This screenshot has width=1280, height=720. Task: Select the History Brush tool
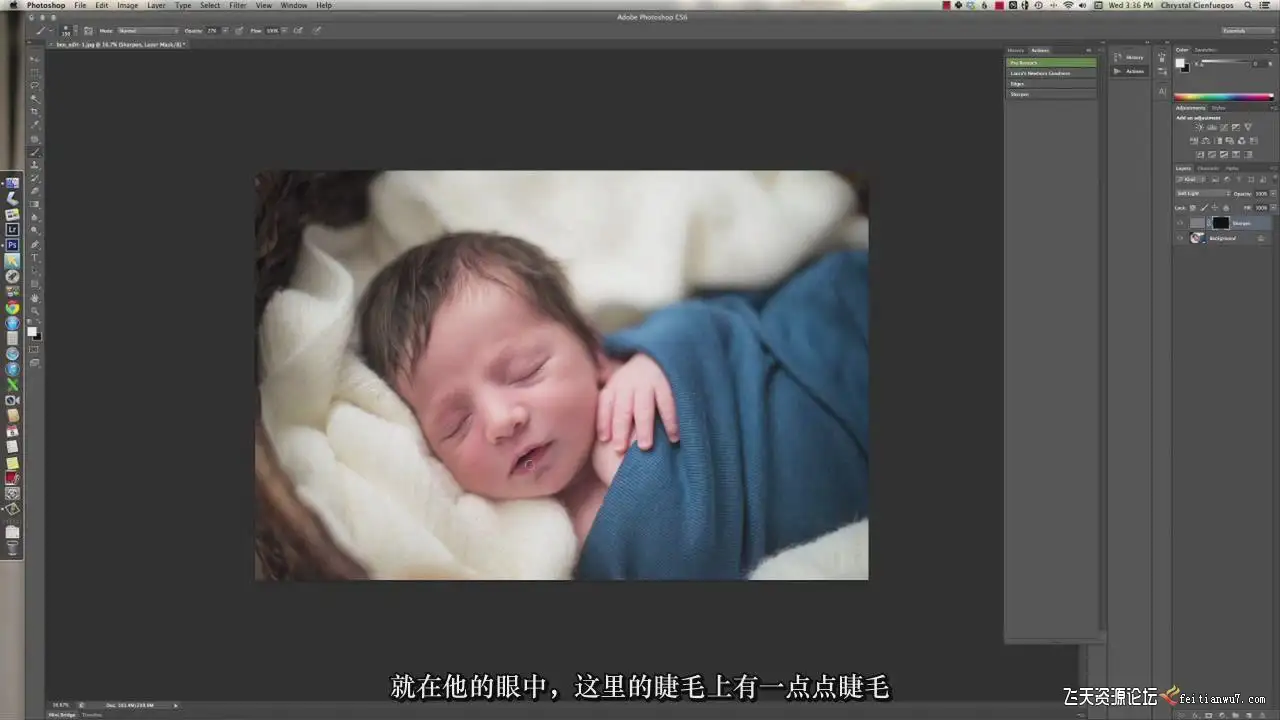pyautogui.click(x=35, y=177)
